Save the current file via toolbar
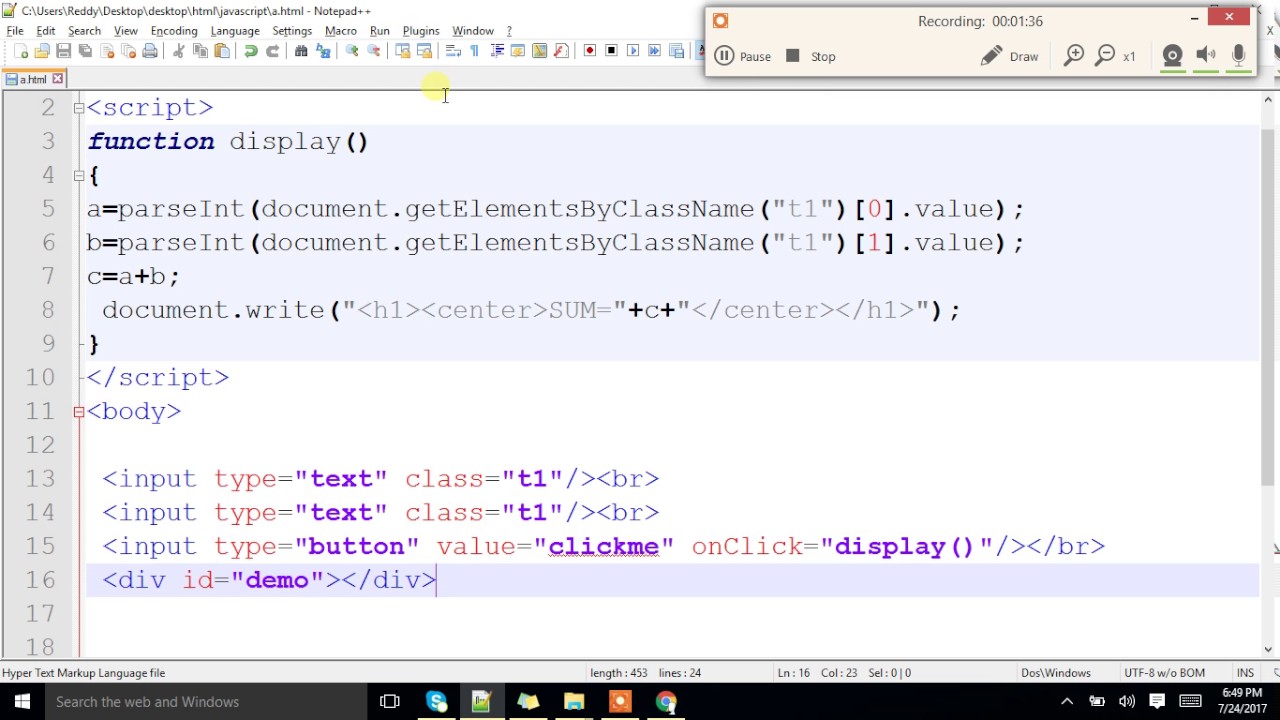 63,51
